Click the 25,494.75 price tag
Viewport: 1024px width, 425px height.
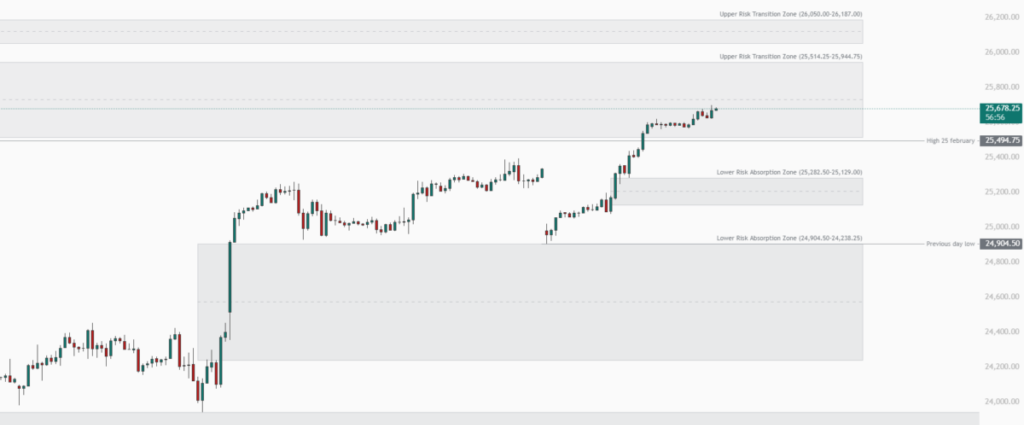pyautogui.click(x=1001, y=141)
